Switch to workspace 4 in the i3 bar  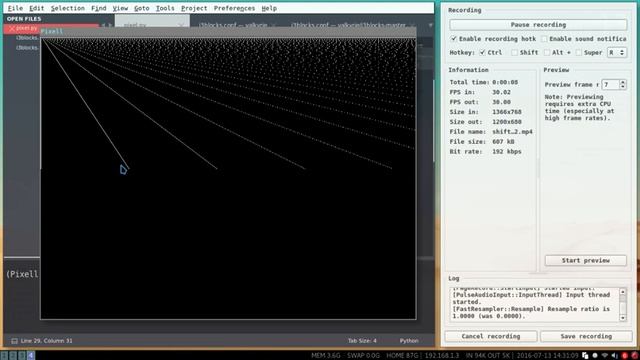(31, 356)
